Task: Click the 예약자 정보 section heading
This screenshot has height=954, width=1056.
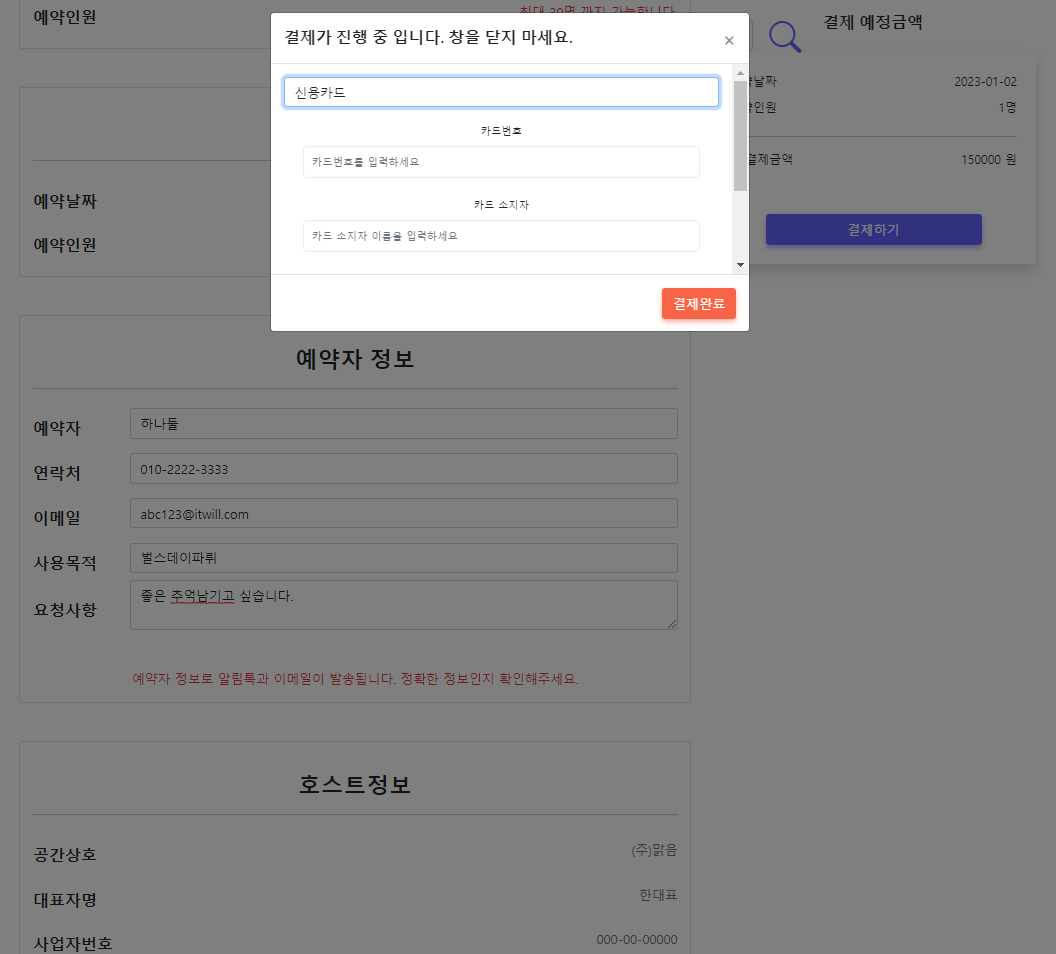Action: point(355,359)
